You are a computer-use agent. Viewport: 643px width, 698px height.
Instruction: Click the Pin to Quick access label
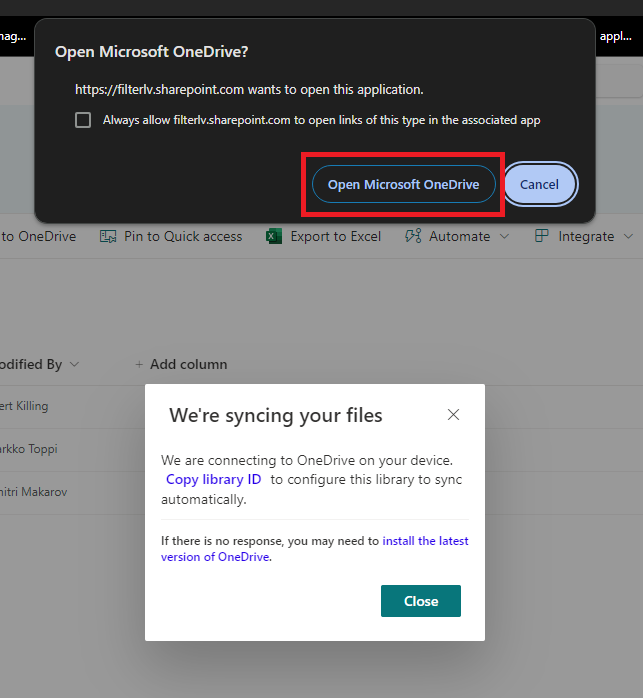(x=183, y=236)
